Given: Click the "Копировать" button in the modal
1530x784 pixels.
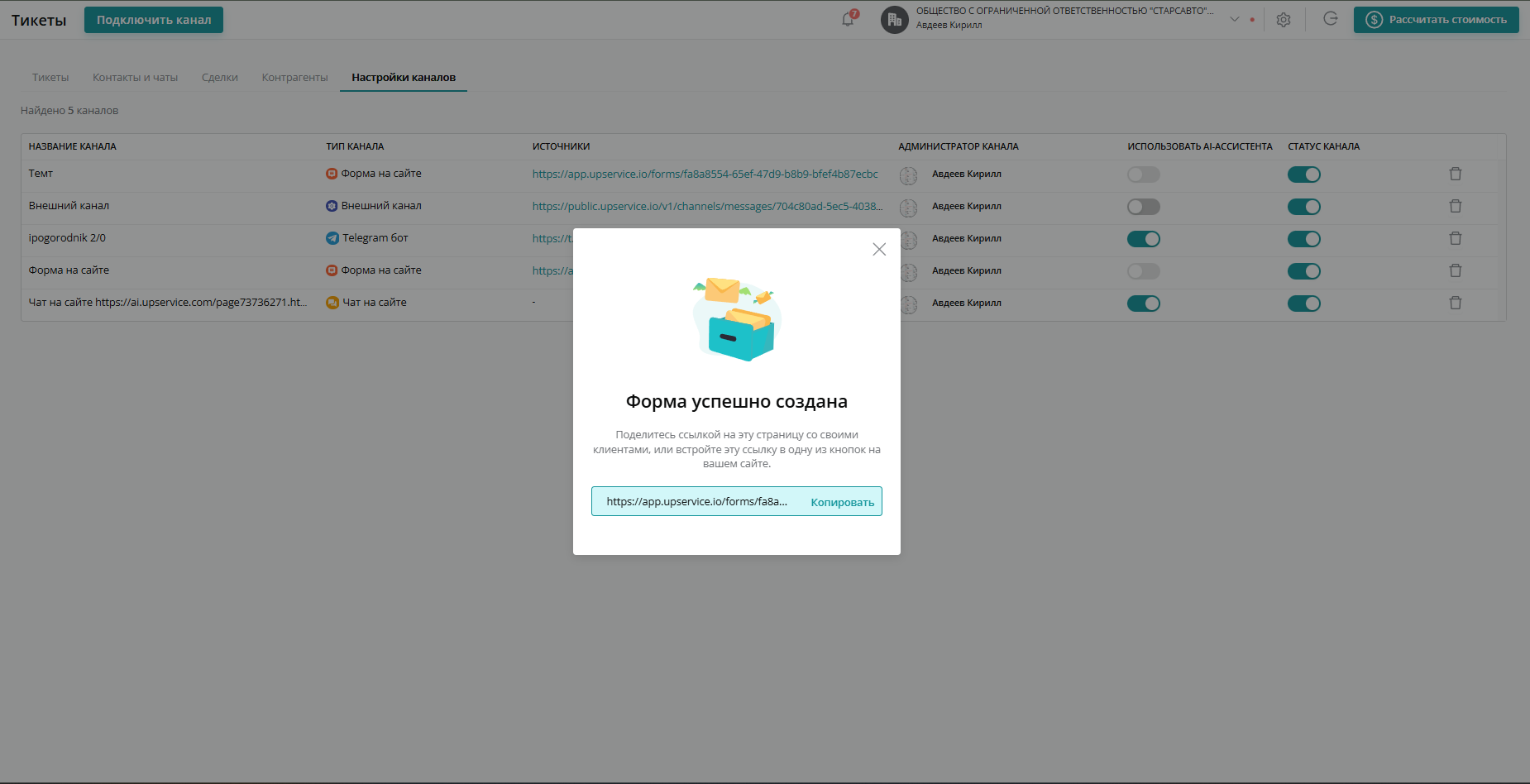Looking at the screenshot, I should tap(842, 501).
